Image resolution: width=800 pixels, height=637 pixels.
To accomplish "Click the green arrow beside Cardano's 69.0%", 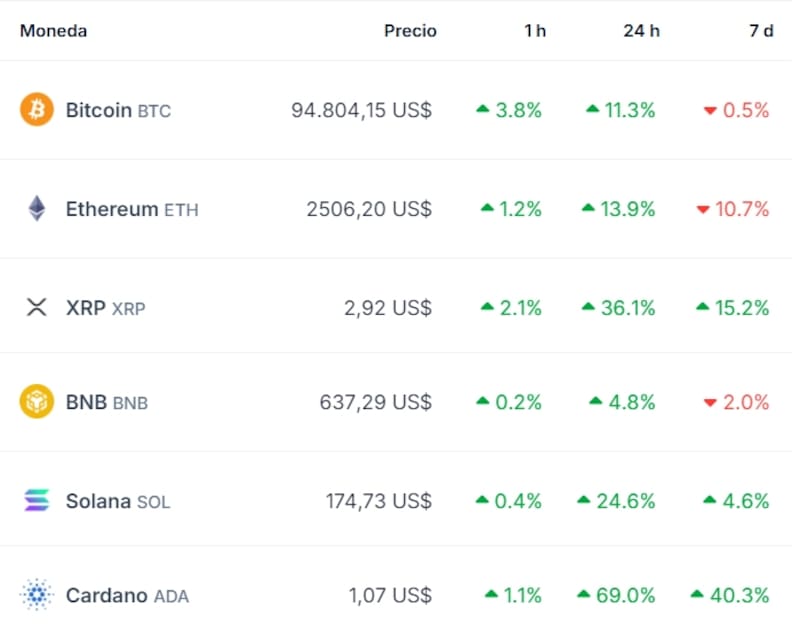I will (585, 595).
